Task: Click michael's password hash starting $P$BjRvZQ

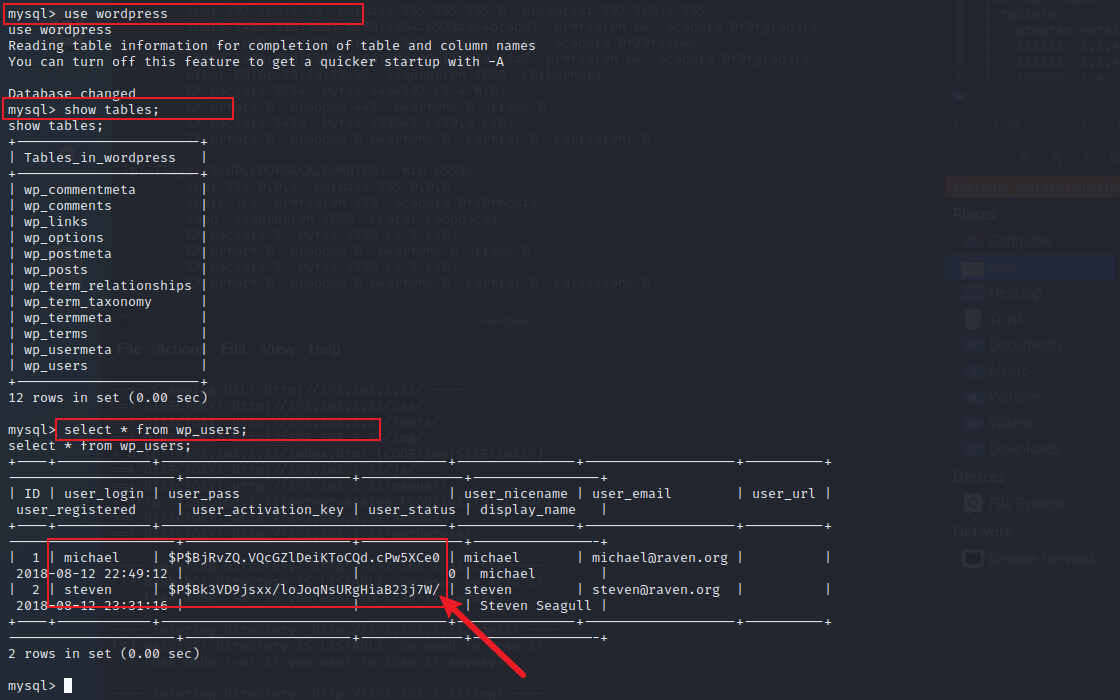Action: pyautogui.click(x=304, y=558)
